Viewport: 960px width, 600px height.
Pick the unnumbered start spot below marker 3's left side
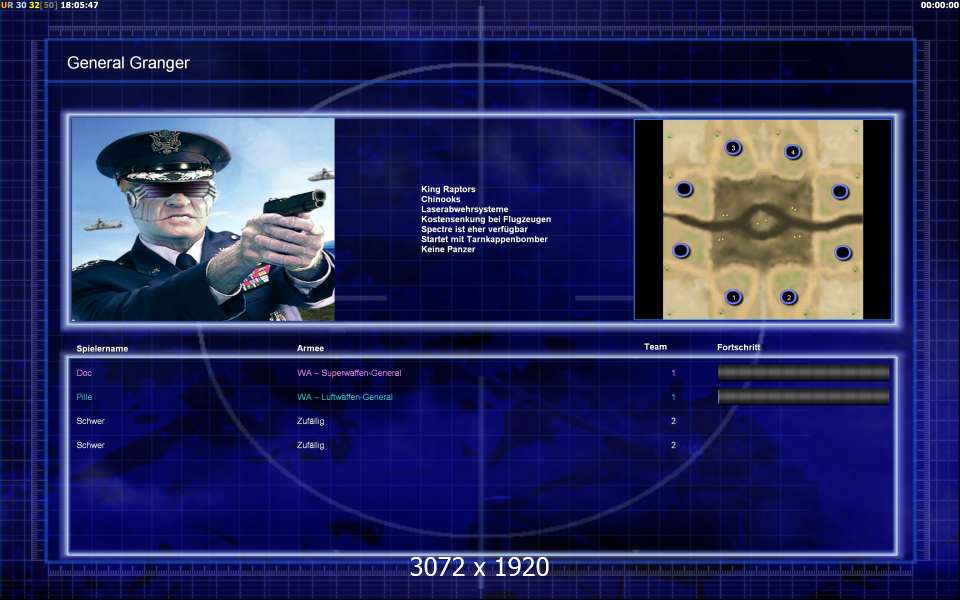click(684, 189)
